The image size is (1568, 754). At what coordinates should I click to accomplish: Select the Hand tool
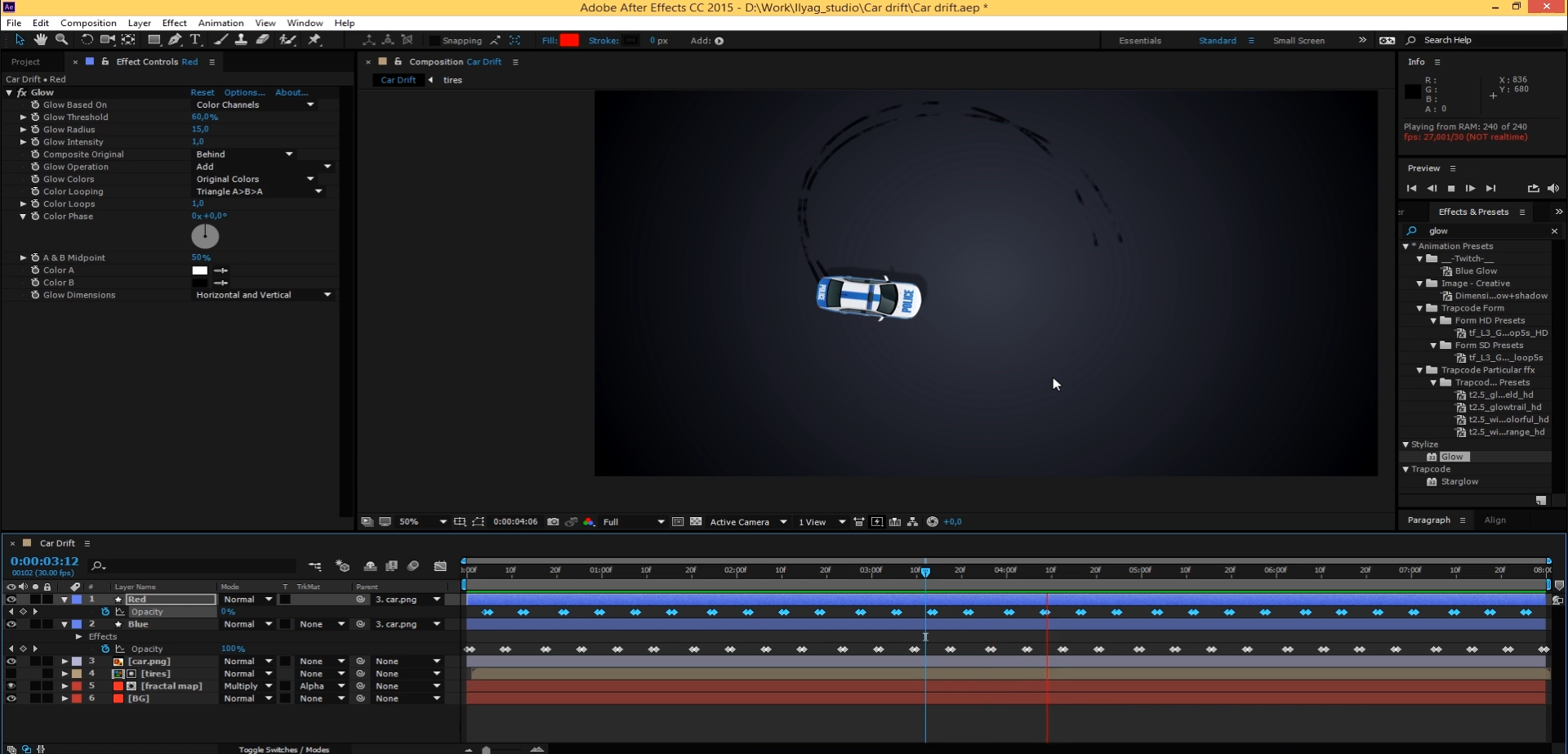click(40, 39)
